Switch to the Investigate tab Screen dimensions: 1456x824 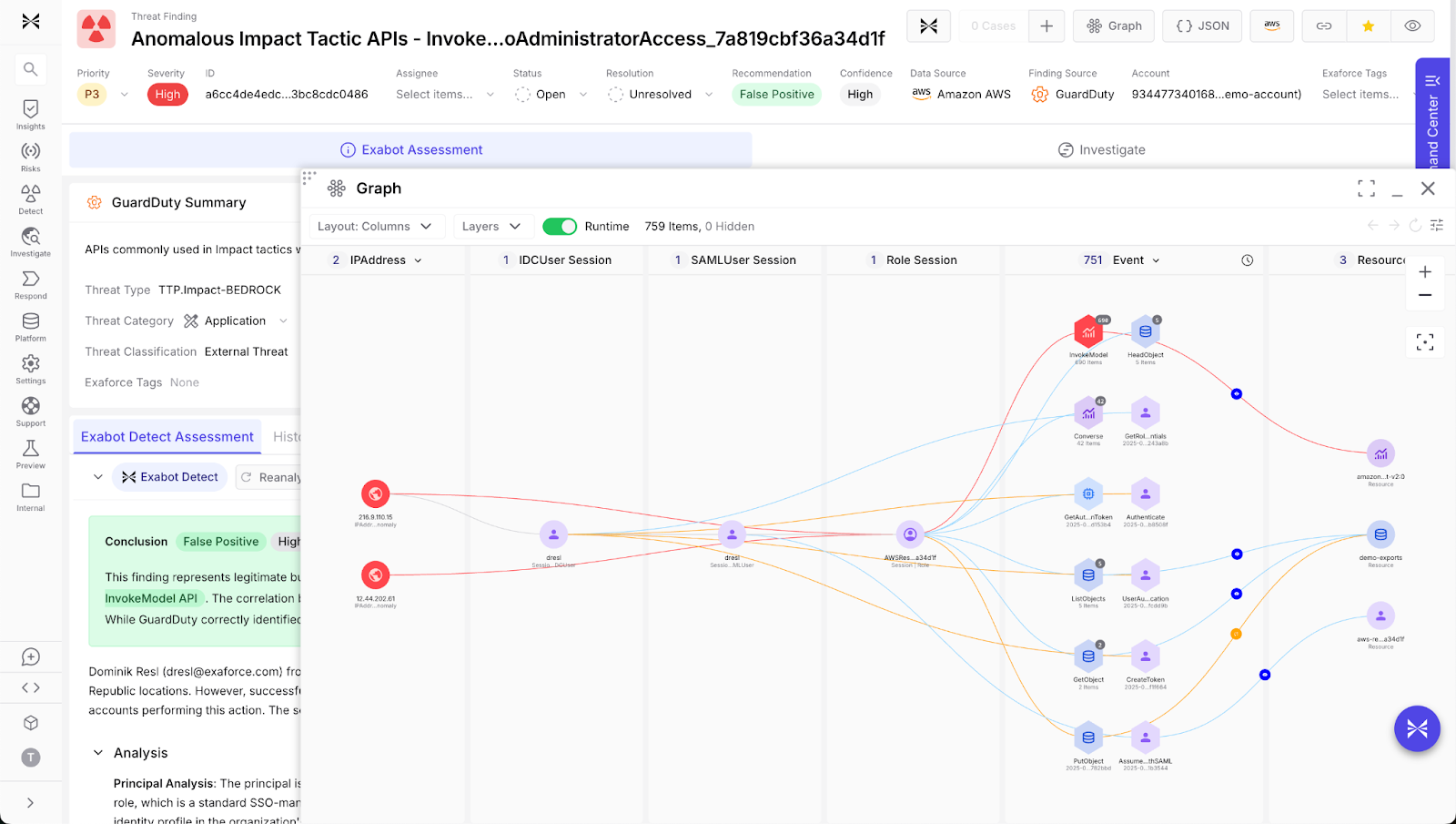[x=1101, y=150]
